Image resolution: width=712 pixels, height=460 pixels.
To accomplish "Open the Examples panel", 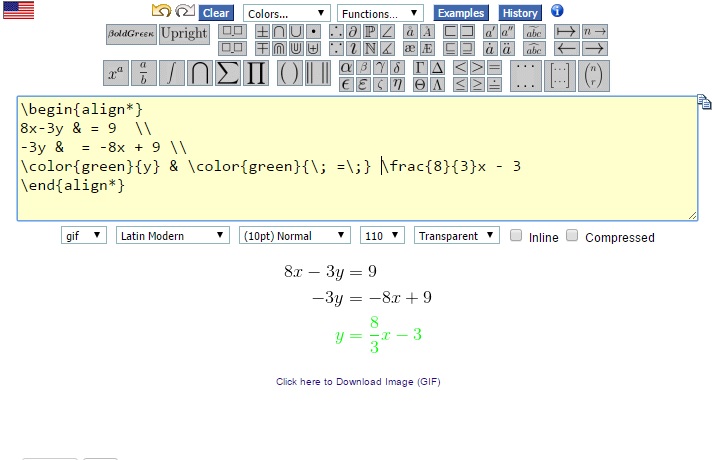I will (x=461, y=13).
